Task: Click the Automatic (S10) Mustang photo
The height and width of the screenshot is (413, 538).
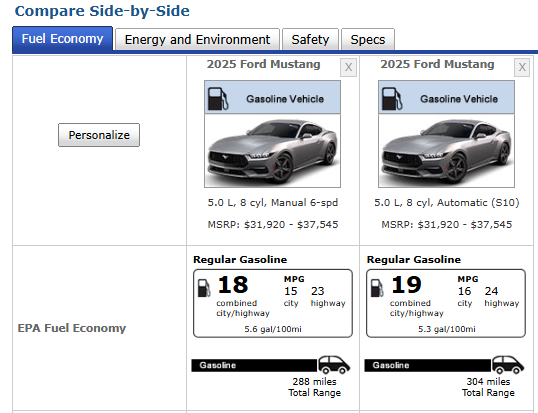Action: 446,151
